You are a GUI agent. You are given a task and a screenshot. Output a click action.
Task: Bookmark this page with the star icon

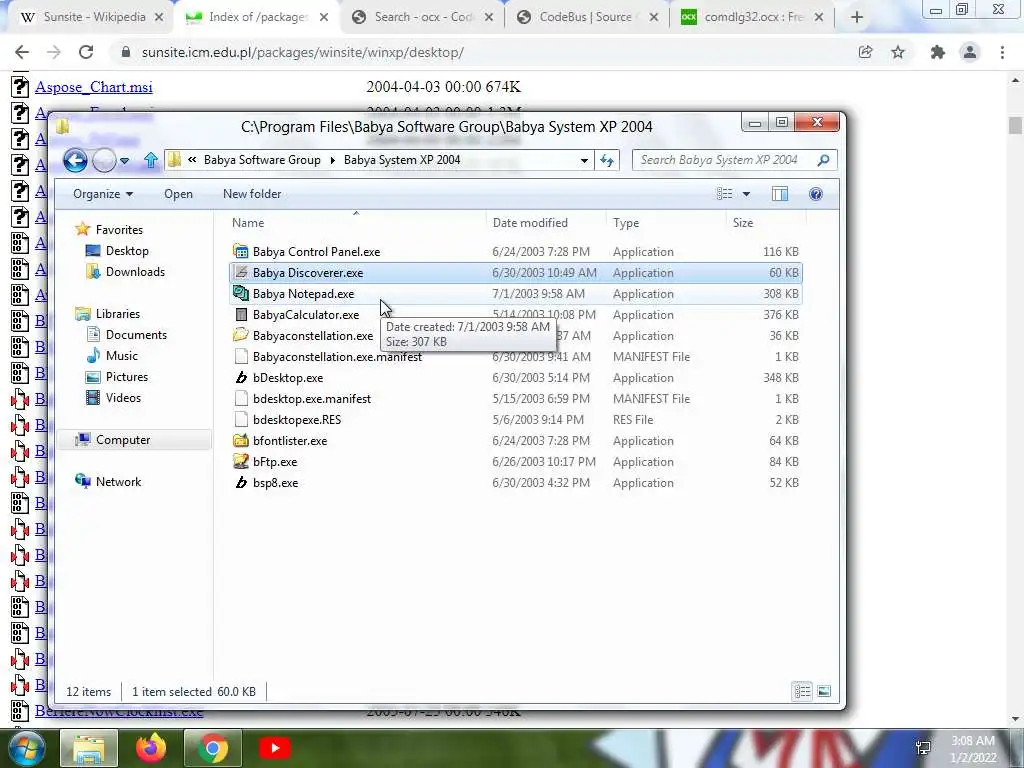tap(899, 52)
